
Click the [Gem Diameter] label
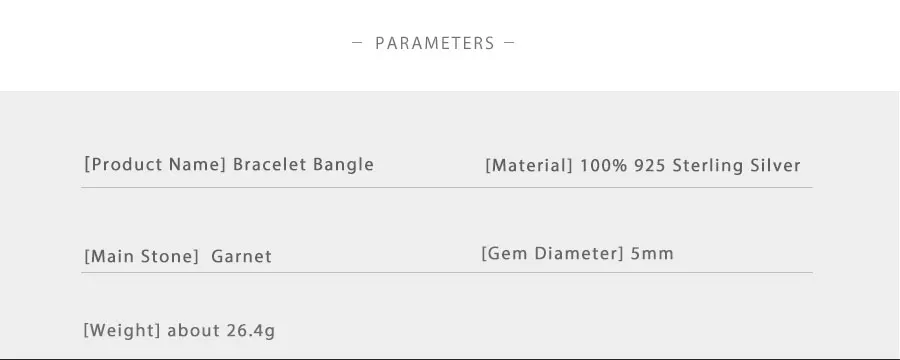click(552, 253)
